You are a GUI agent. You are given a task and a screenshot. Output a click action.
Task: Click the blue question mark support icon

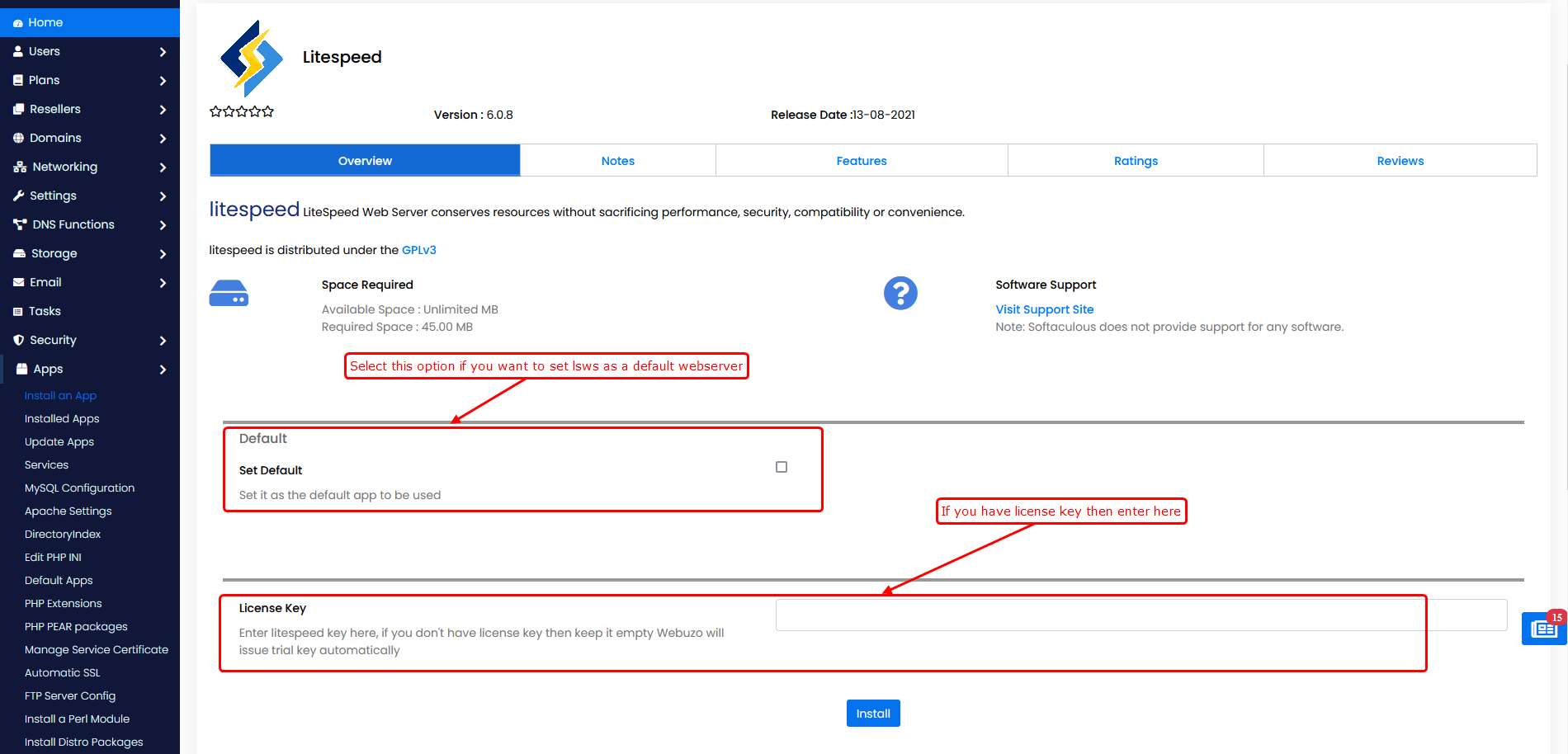pos(900,293)
